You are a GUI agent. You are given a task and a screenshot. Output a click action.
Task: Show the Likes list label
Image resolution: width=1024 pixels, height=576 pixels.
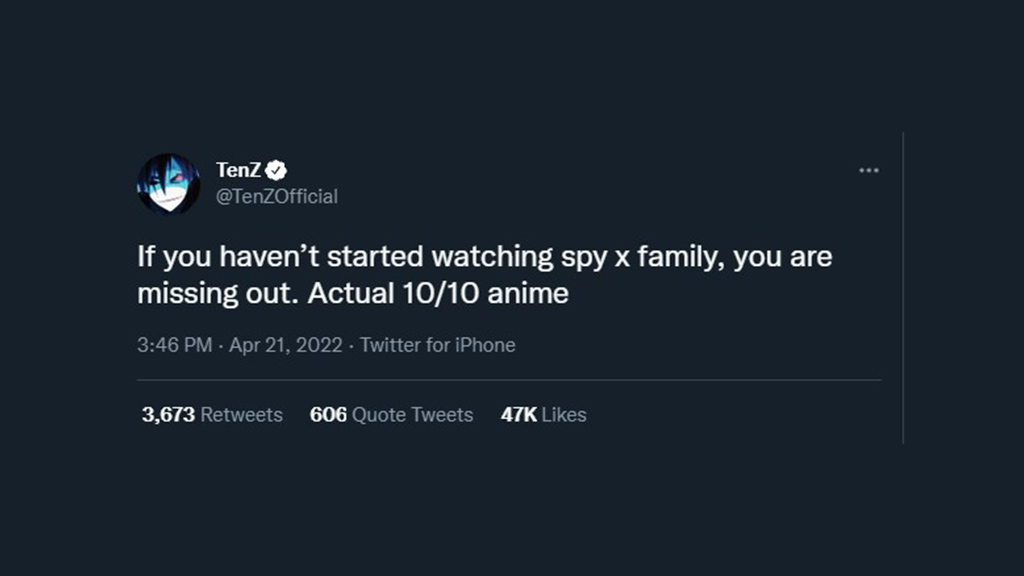[x=564, y=414]
